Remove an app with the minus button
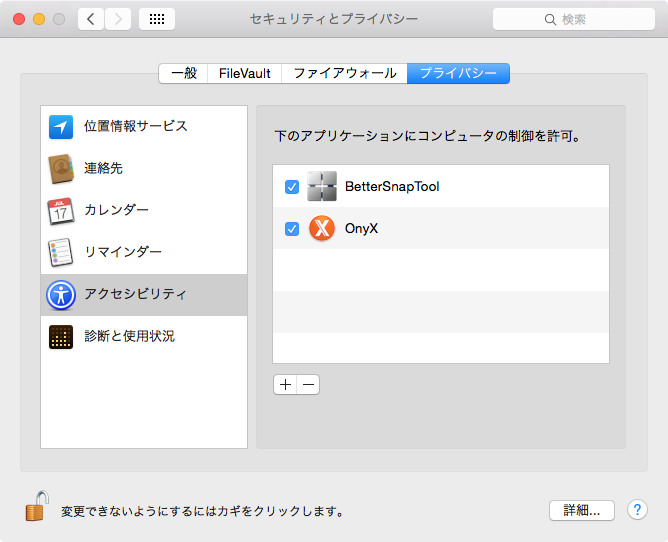The image size is (668, 542). (x=308, y=385)
